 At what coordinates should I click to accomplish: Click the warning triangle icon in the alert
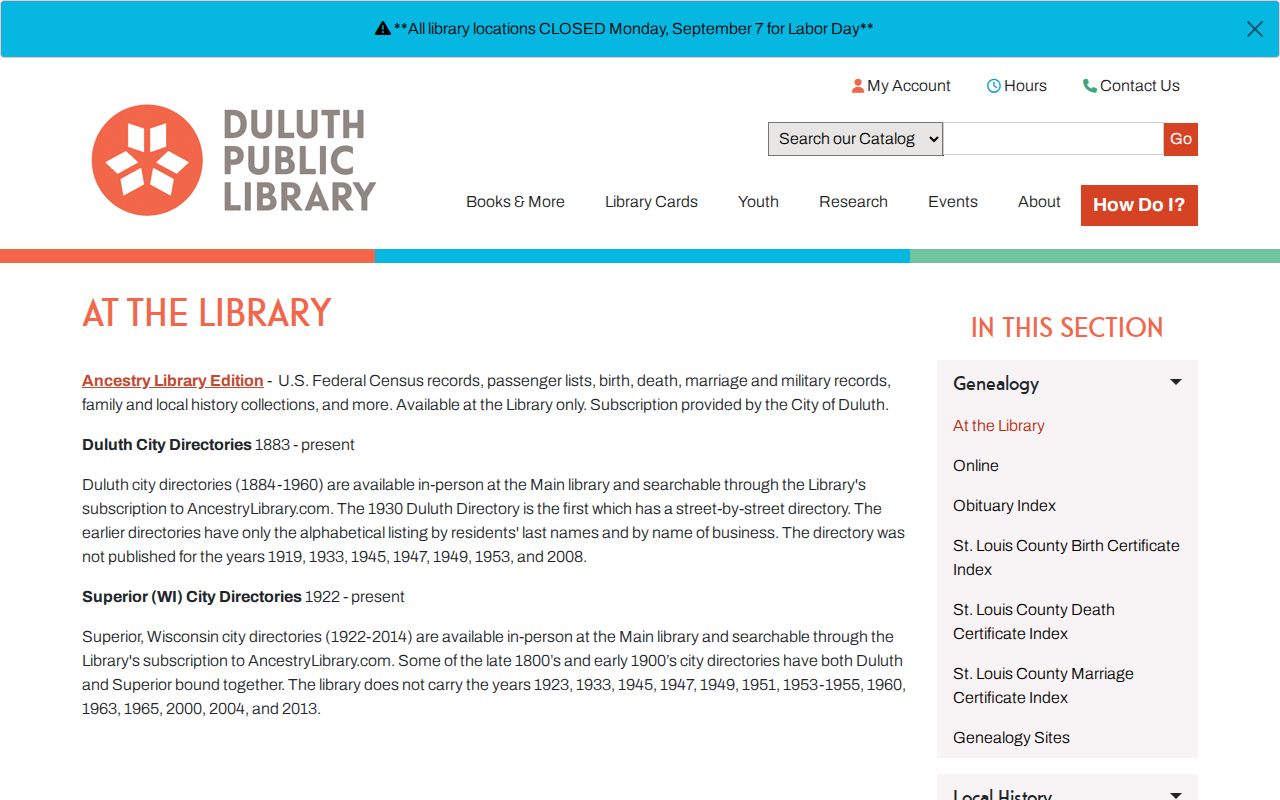click(382, 29)
